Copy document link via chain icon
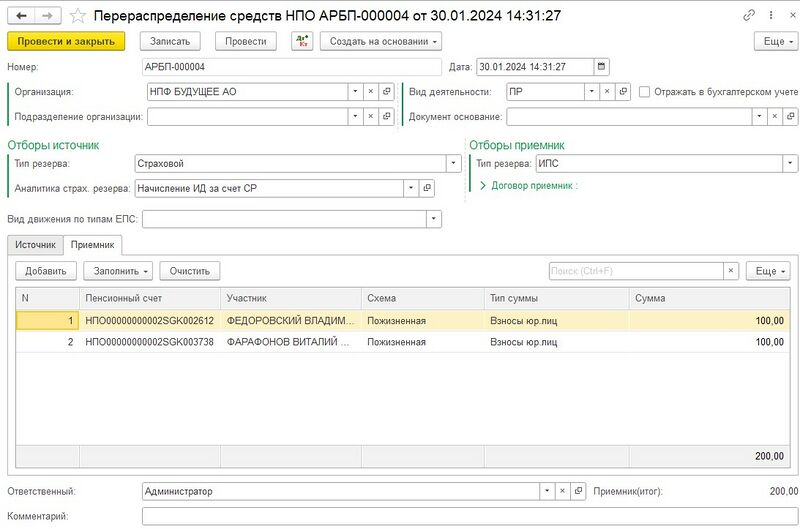 tap(749, 16)
